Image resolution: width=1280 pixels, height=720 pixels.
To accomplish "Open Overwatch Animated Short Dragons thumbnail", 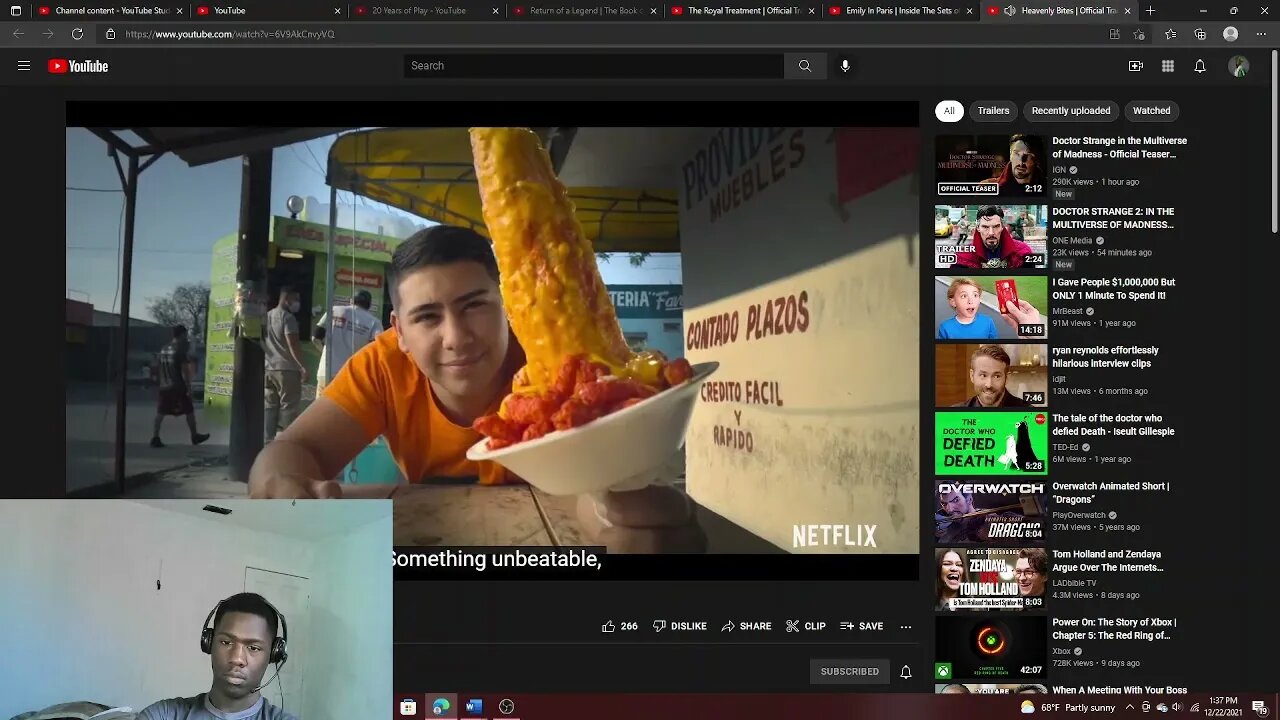I will point(991,511).
